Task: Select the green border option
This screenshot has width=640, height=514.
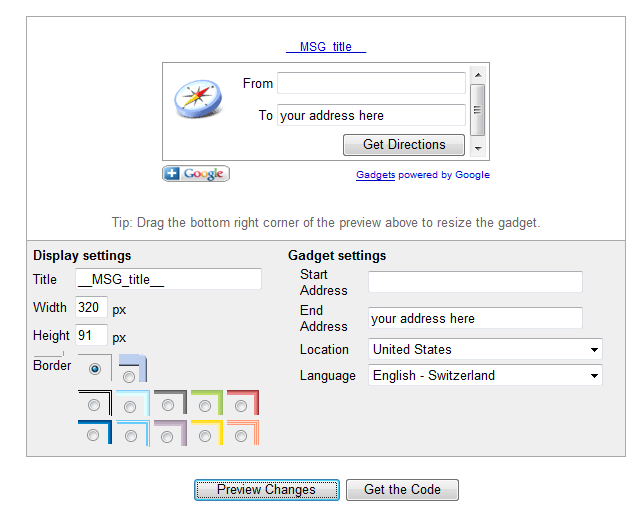Action: (x=205, y=406)
